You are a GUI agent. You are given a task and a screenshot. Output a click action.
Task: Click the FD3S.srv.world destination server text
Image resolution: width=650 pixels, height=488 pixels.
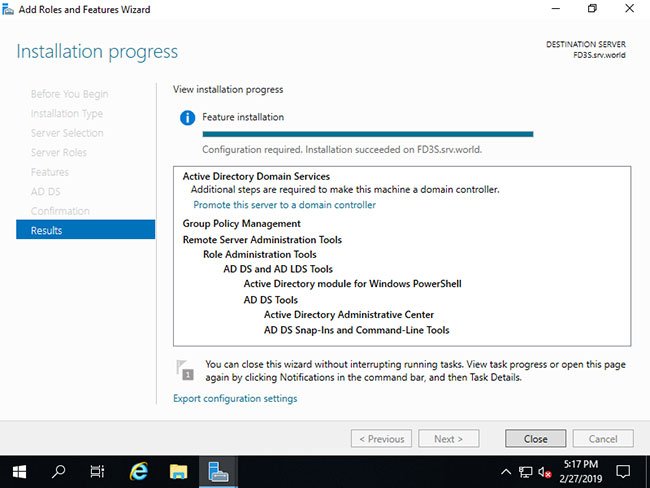pos(599,55)
